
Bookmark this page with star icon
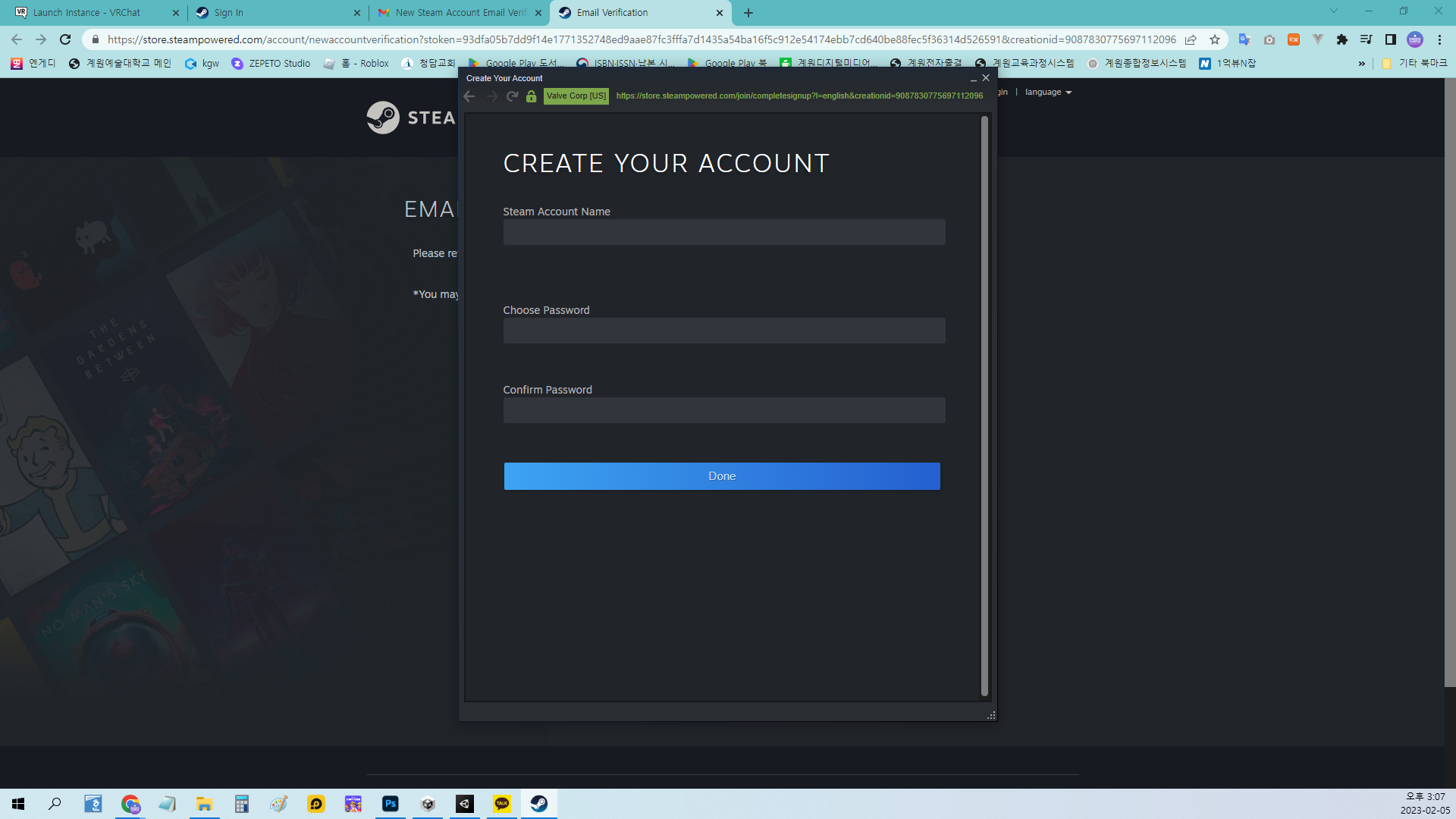click(1215, 39)
